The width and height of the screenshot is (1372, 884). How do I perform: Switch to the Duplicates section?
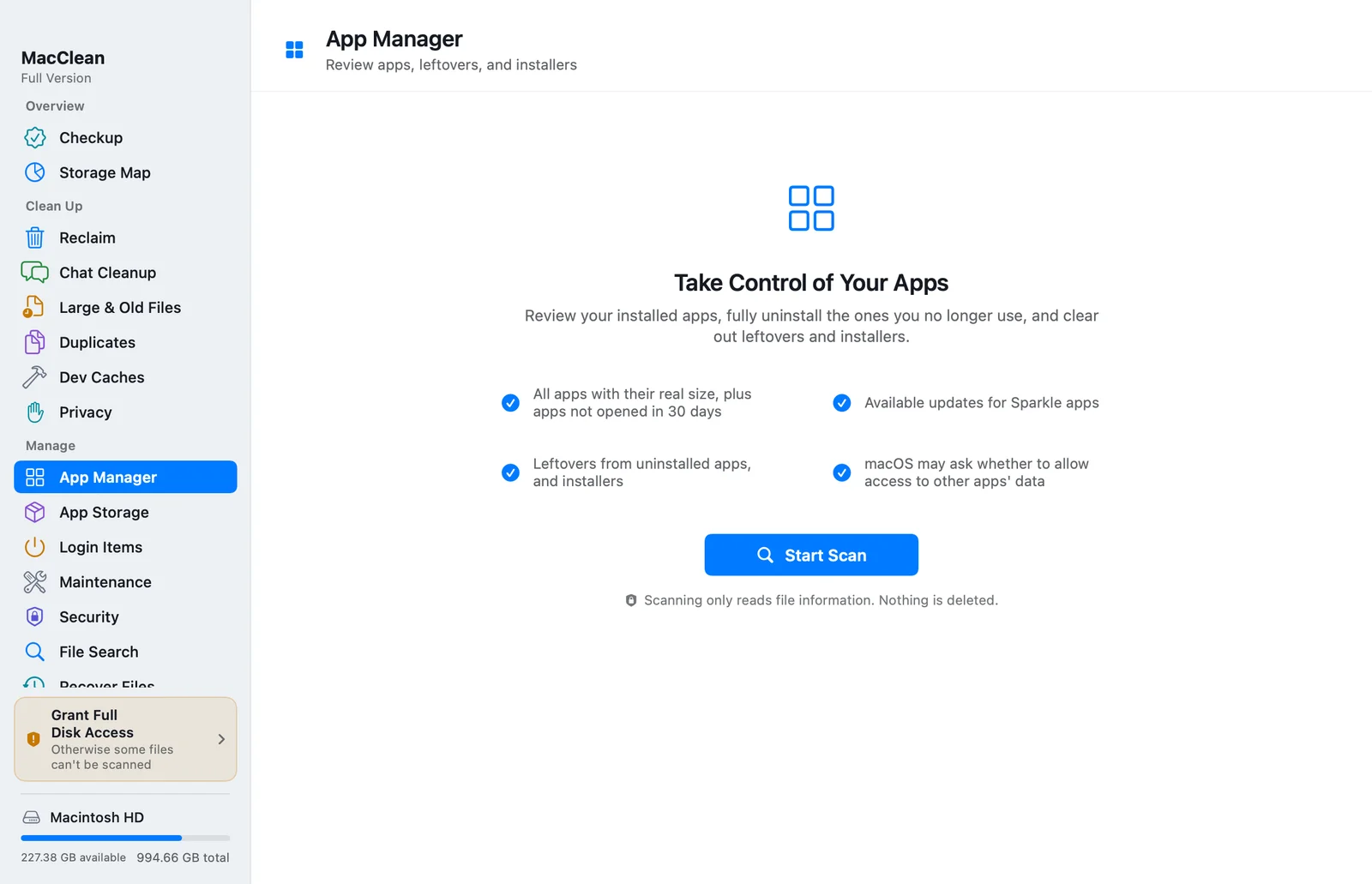[125, 342]
